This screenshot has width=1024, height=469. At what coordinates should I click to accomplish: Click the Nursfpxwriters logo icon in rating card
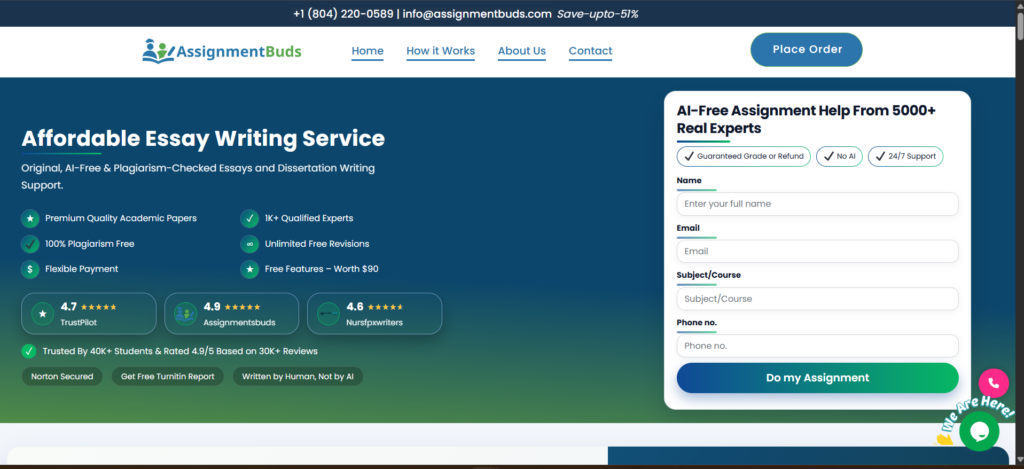tap(328, 314)
